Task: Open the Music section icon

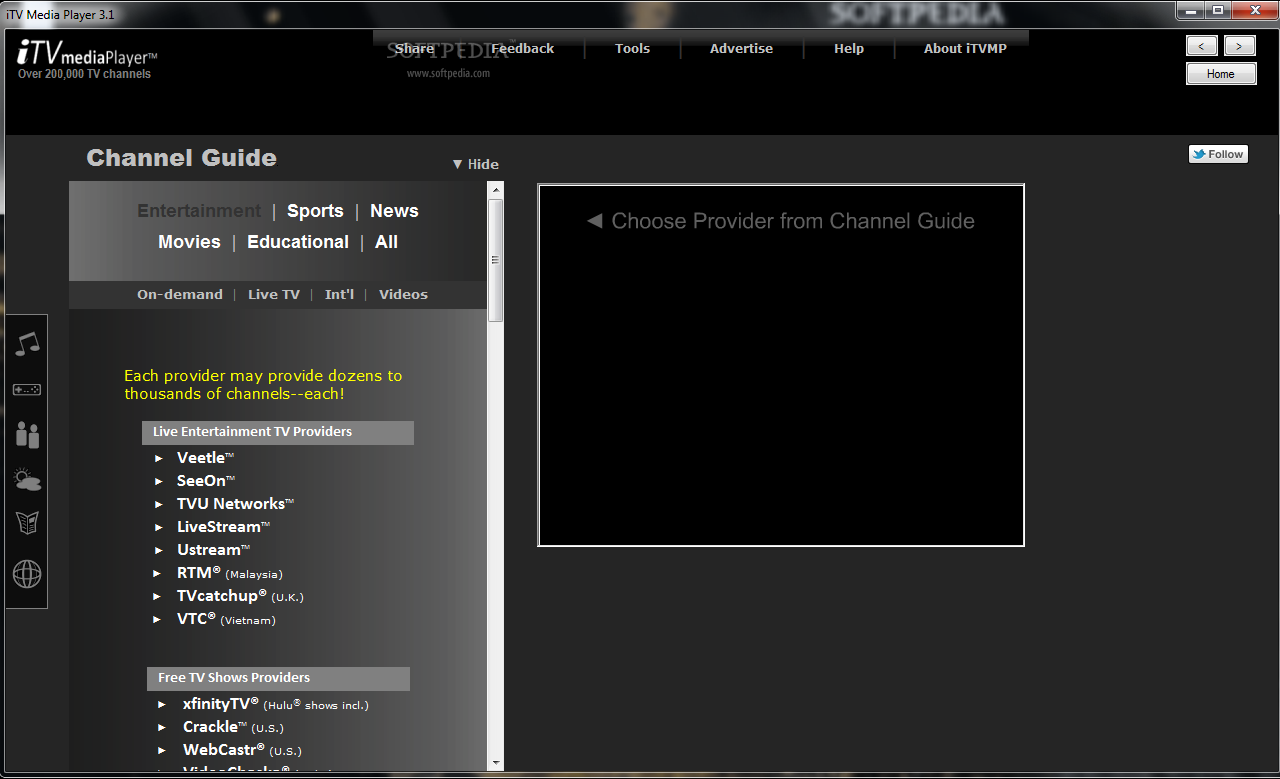Action: point(27,343)
